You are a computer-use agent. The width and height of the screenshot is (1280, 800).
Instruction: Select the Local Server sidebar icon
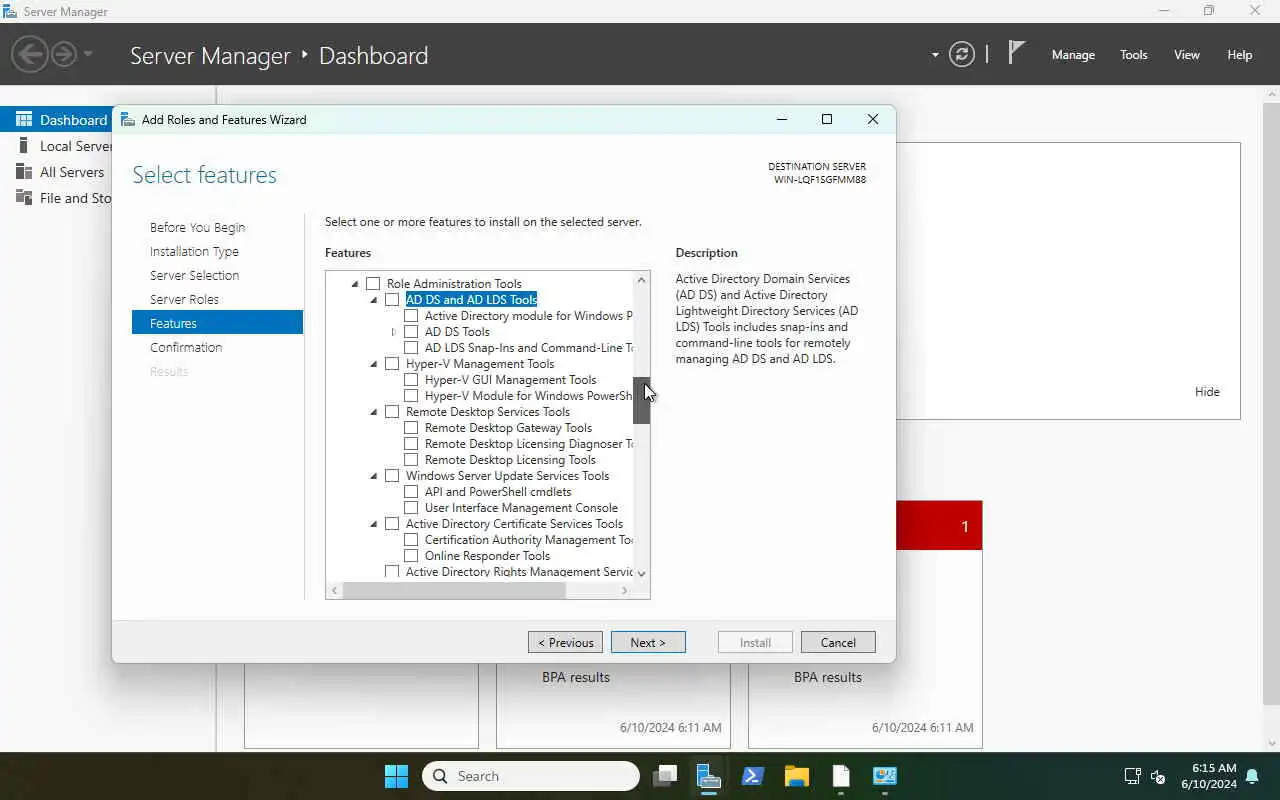(x=24, y=145)
